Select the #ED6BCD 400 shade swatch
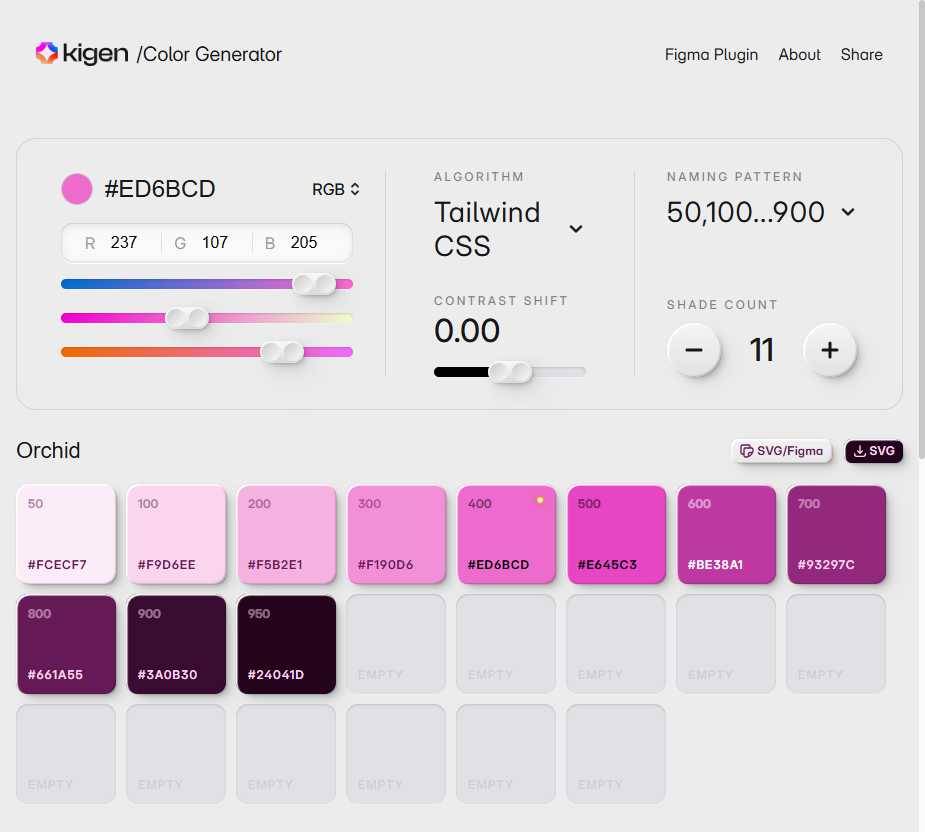The image size is (925, 832). coord(506,535)
